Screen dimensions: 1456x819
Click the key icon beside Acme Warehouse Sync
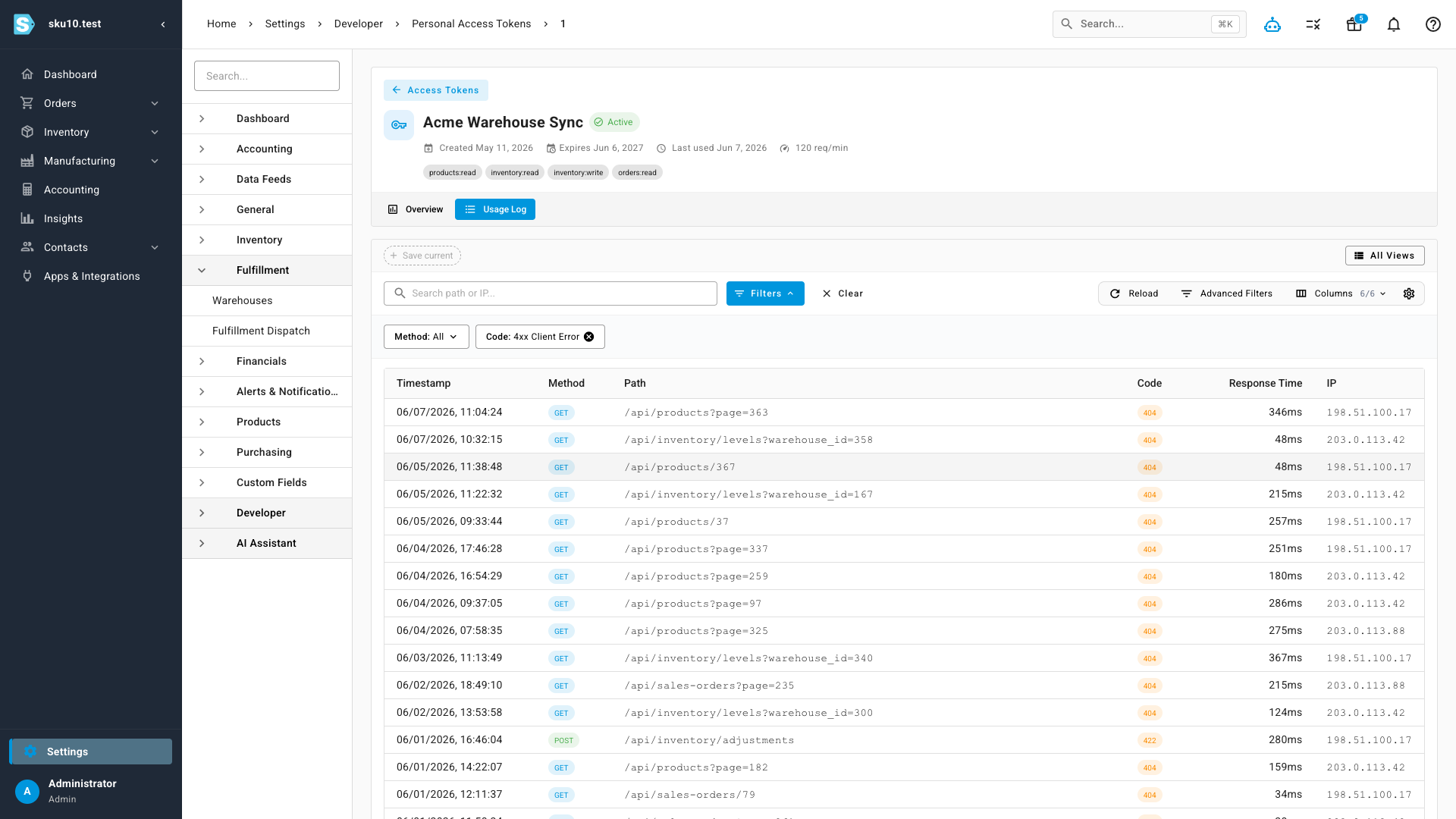coord(399,125)
